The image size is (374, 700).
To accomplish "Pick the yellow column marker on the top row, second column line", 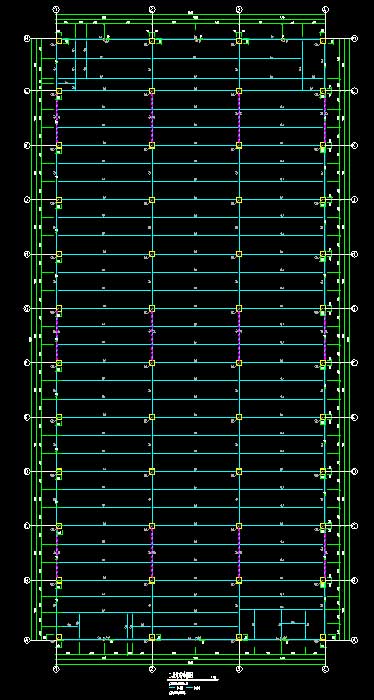I will (x=152, y=41).
